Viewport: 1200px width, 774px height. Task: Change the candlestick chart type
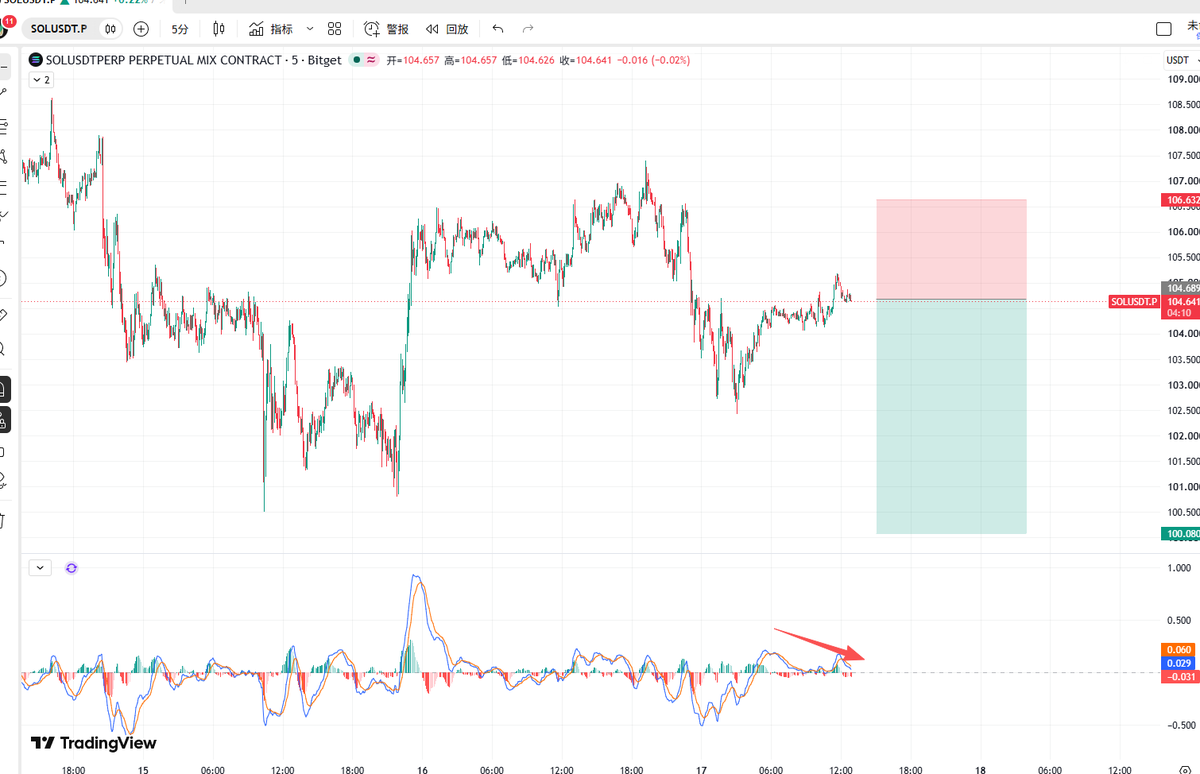point(218,29)
